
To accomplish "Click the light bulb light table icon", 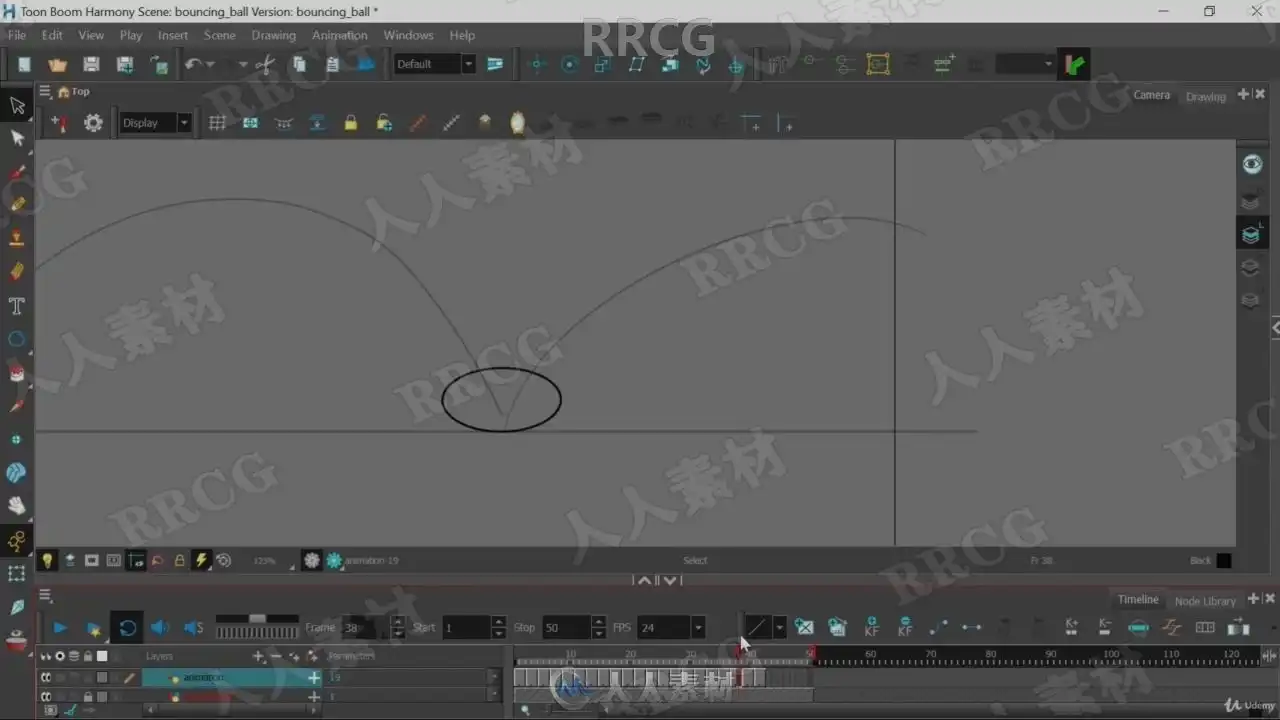I will pyautogui.click(x=47, y=561).
